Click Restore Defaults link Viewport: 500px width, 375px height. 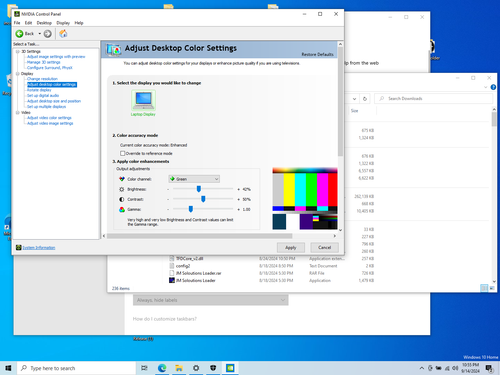pyautogui.click(x=317, y=54)
